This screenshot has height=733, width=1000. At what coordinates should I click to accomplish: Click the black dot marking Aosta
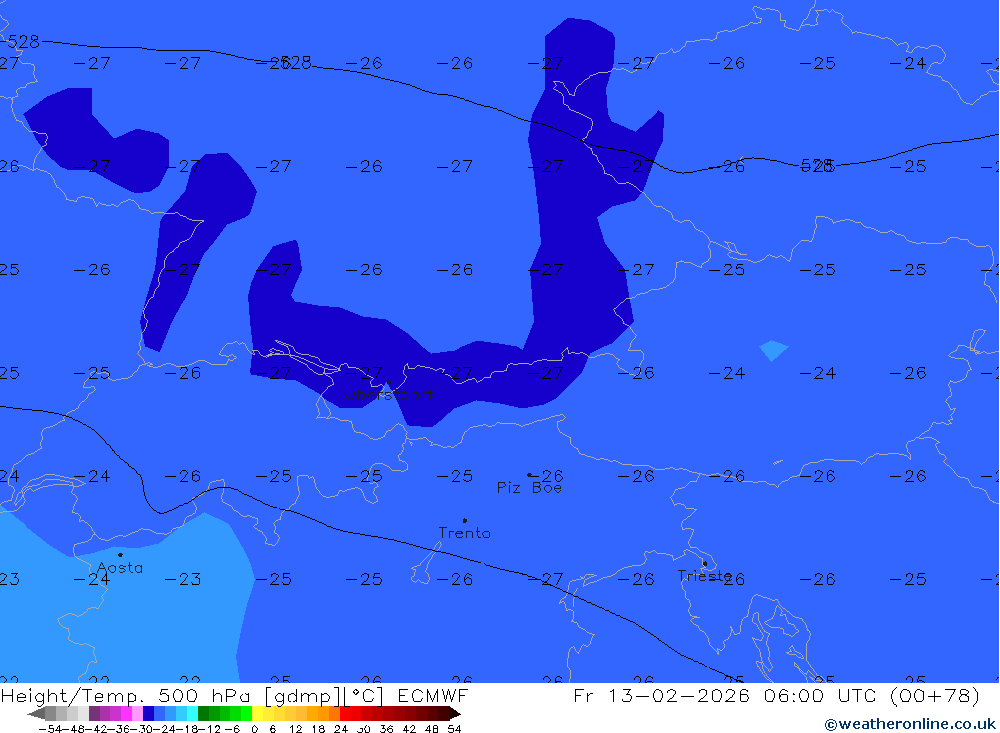tap(120, 555)
